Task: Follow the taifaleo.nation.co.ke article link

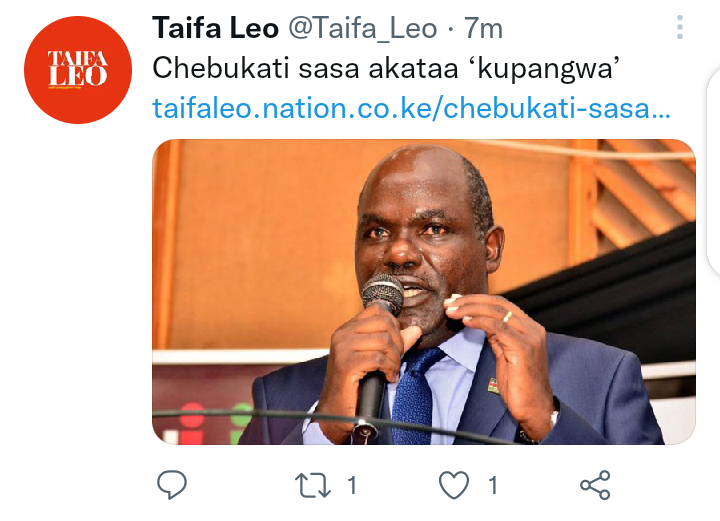Action: 411,109
